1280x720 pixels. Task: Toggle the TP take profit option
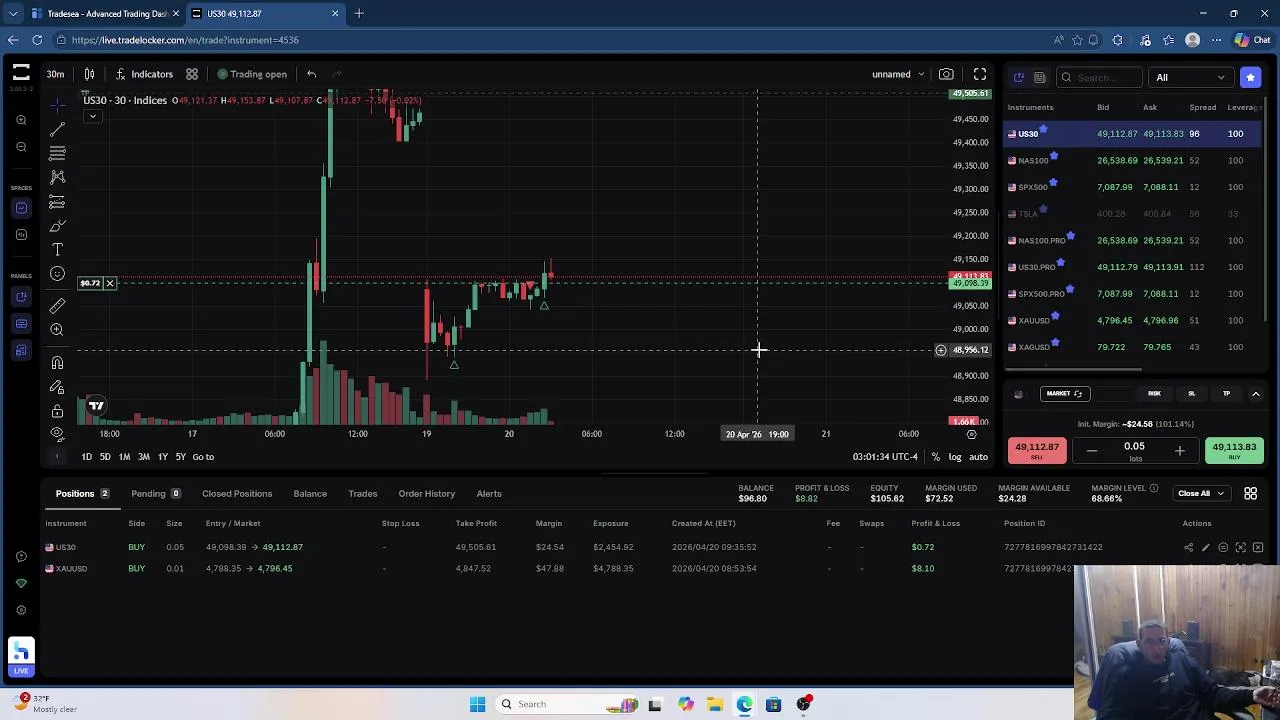(1226, 394)
